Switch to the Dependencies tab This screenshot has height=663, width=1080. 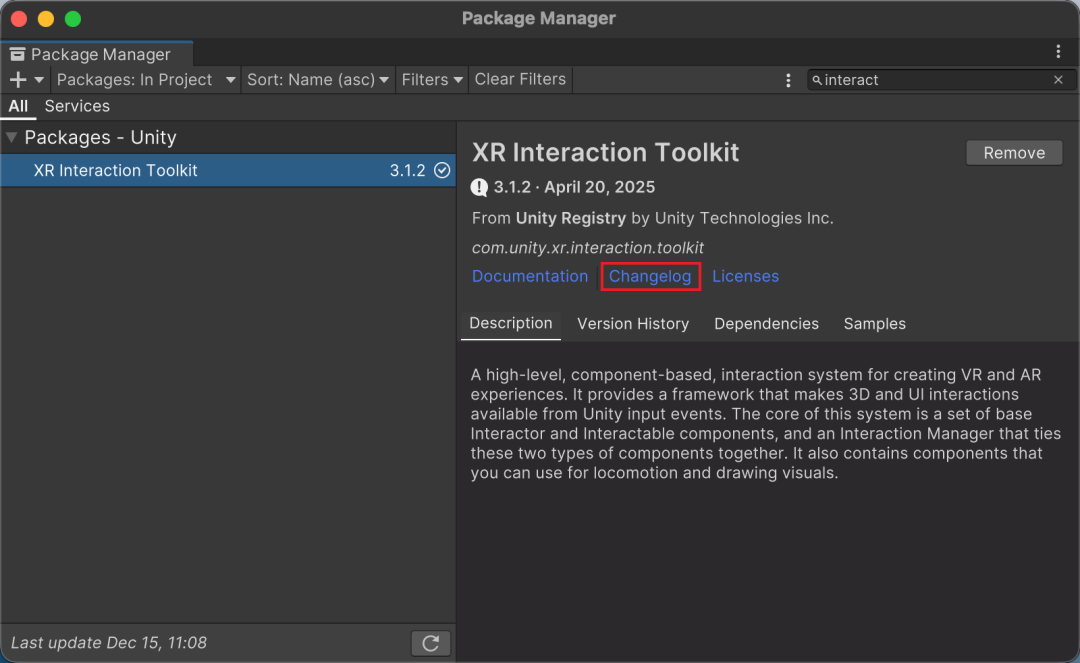(x=766, y=324)
